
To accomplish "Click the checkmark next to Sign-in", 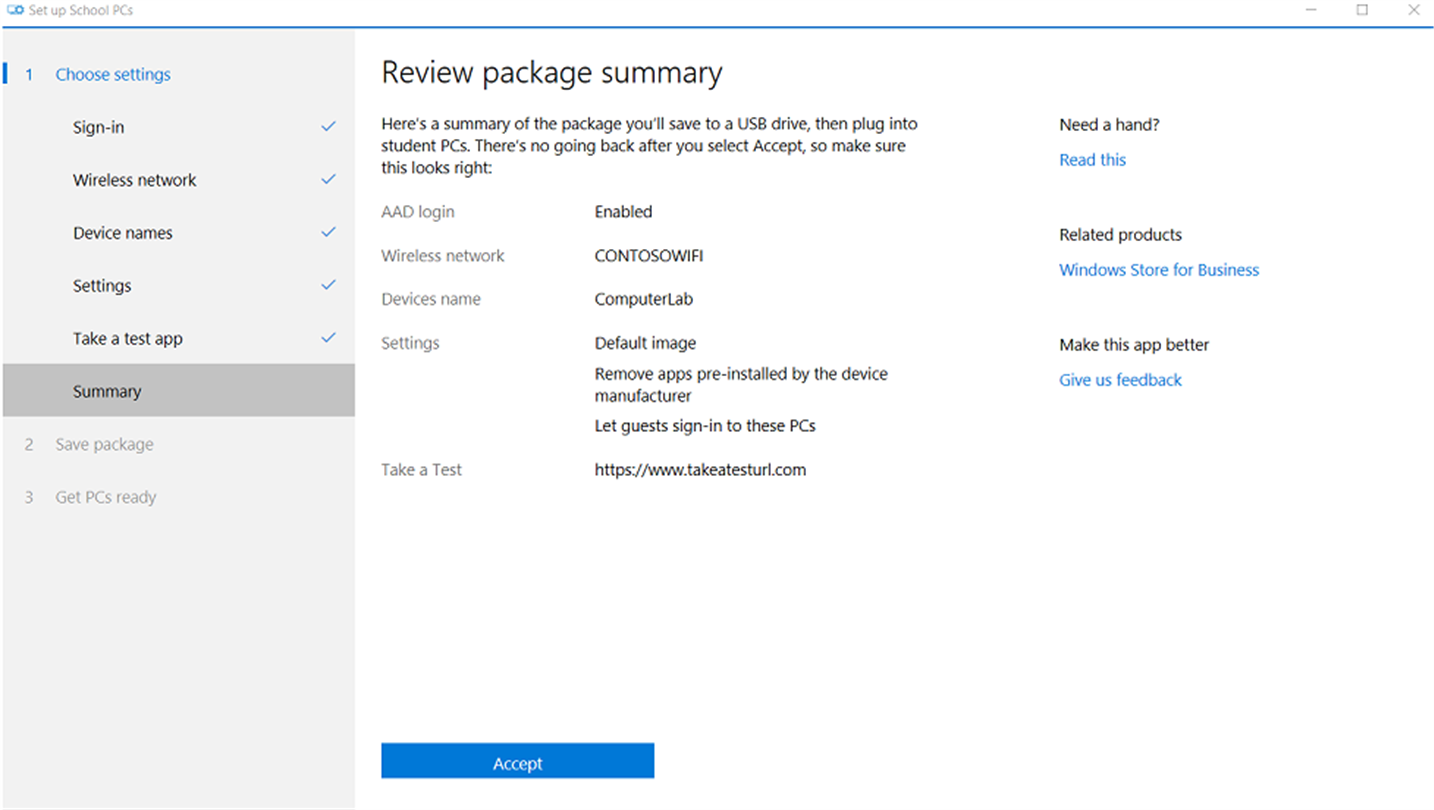I will click(328, 127).
